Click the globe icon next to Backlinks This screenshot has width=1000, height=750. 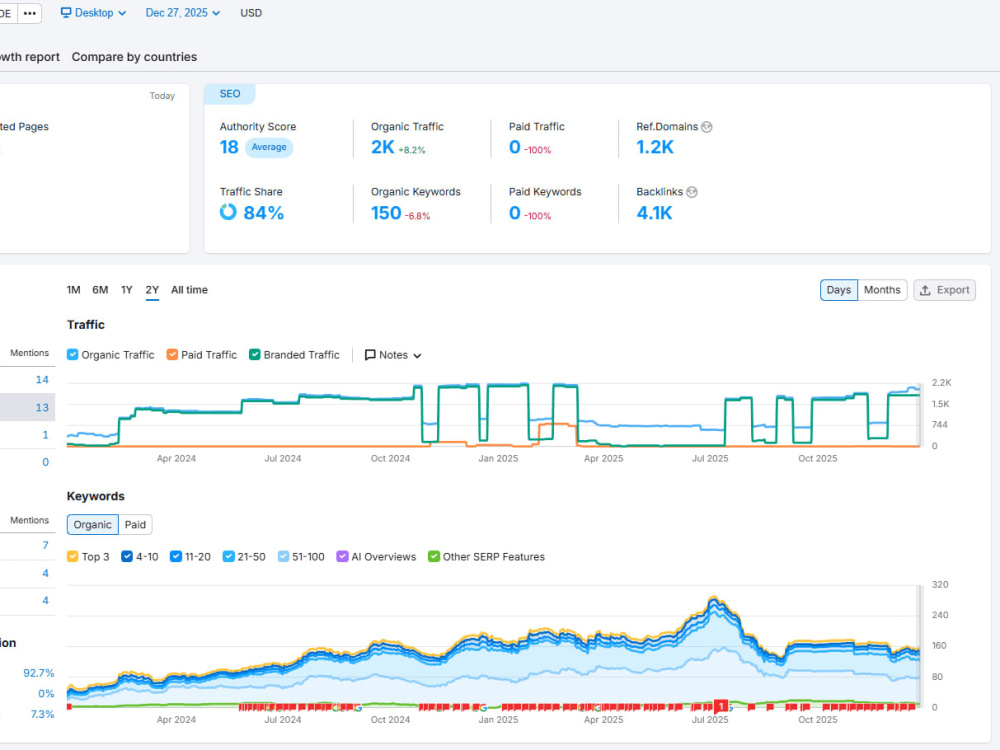[692, 192]
